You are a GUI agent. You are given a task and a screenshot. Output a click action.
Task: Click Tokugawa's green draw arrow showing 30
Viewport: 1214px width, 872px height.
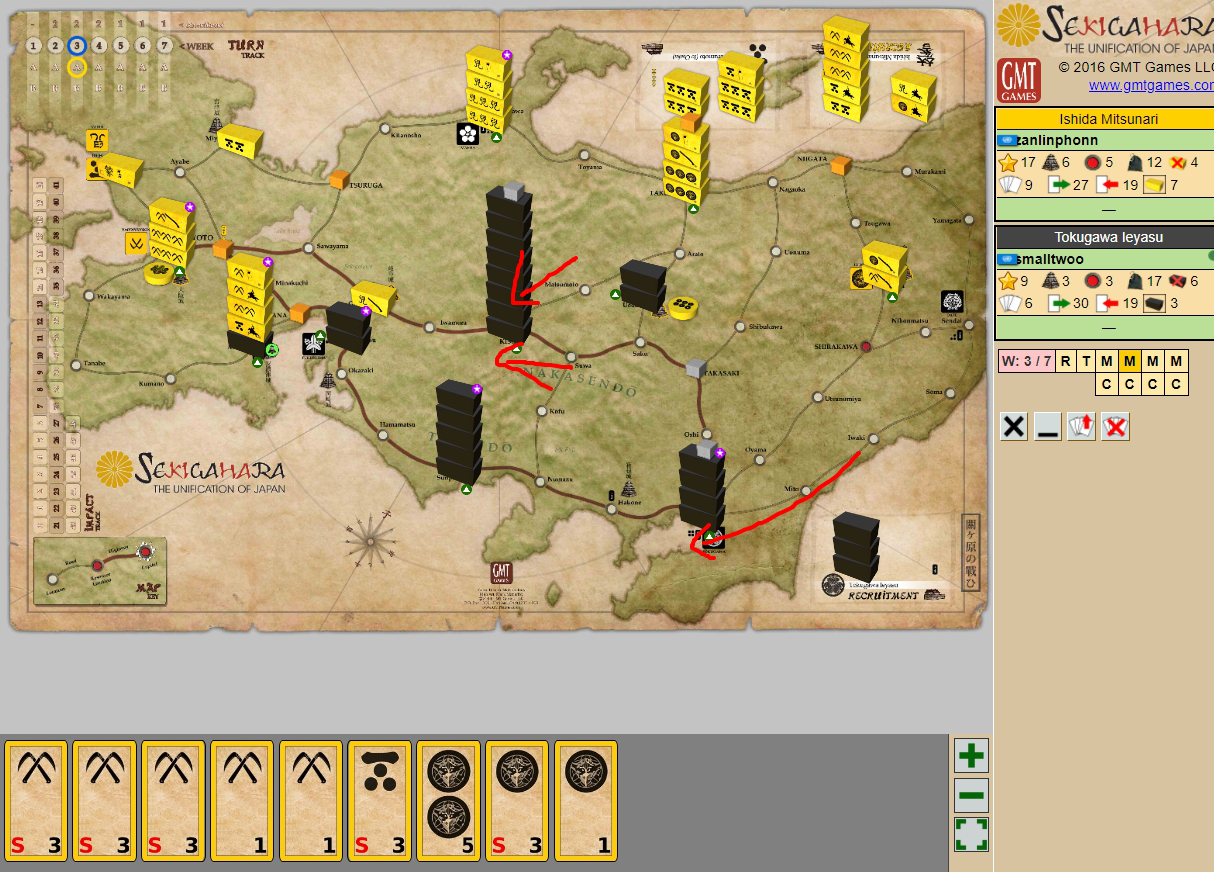tap(1057, 304)
